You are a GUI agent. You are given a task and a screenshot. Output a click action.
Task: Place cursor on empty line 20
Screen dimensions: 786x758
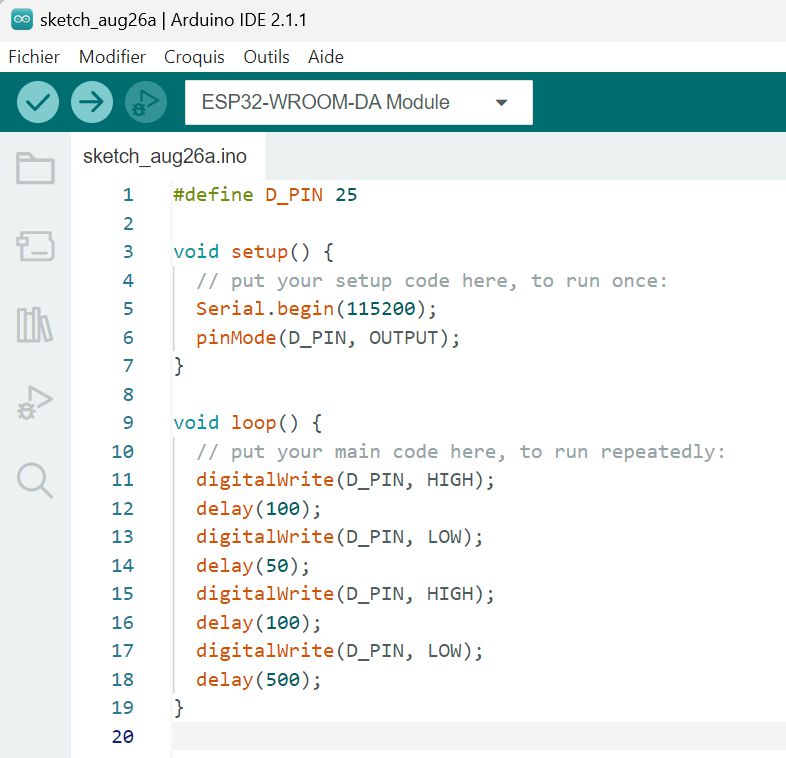[x=478, y=736]
